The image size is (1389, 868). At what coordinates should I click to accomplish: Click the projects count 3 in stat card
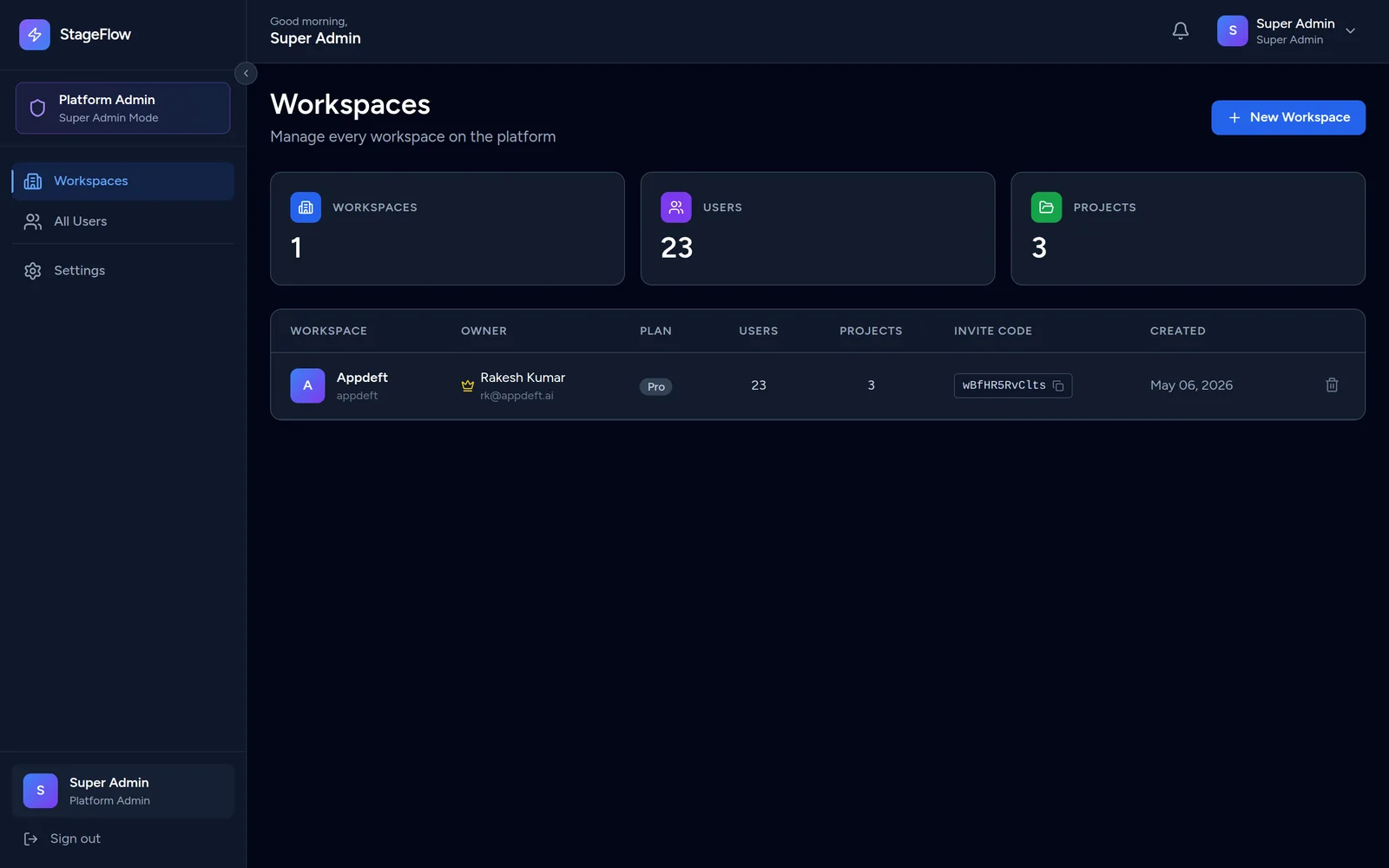pyautogui.click(x=1039, y=248)
